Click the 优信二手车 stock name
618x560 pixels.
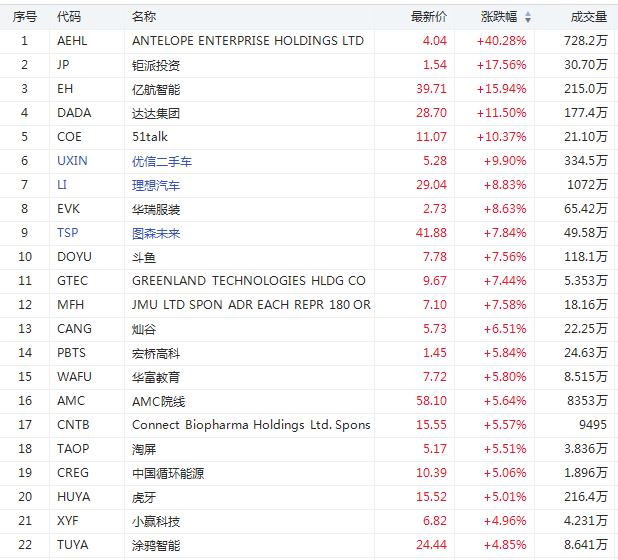click(162, 161)
